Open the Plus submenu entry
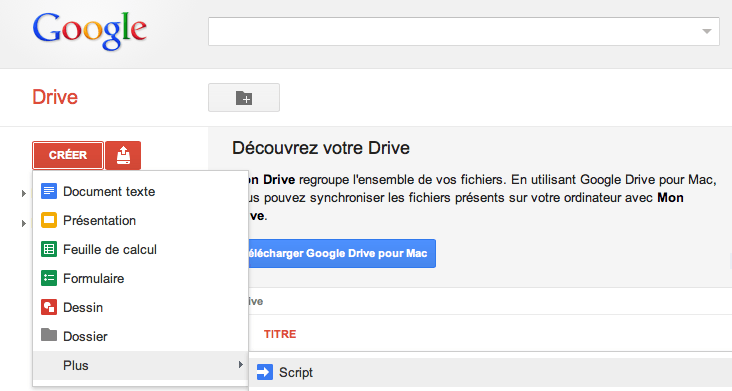 pyautogui.click(x=140, y=365)
